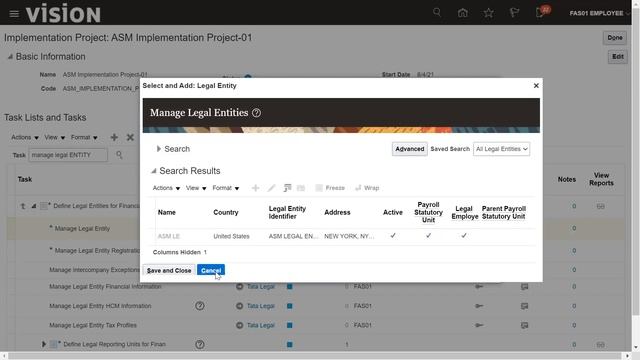Click View Reports icon on Define Legal Entities row

[600, 206]
